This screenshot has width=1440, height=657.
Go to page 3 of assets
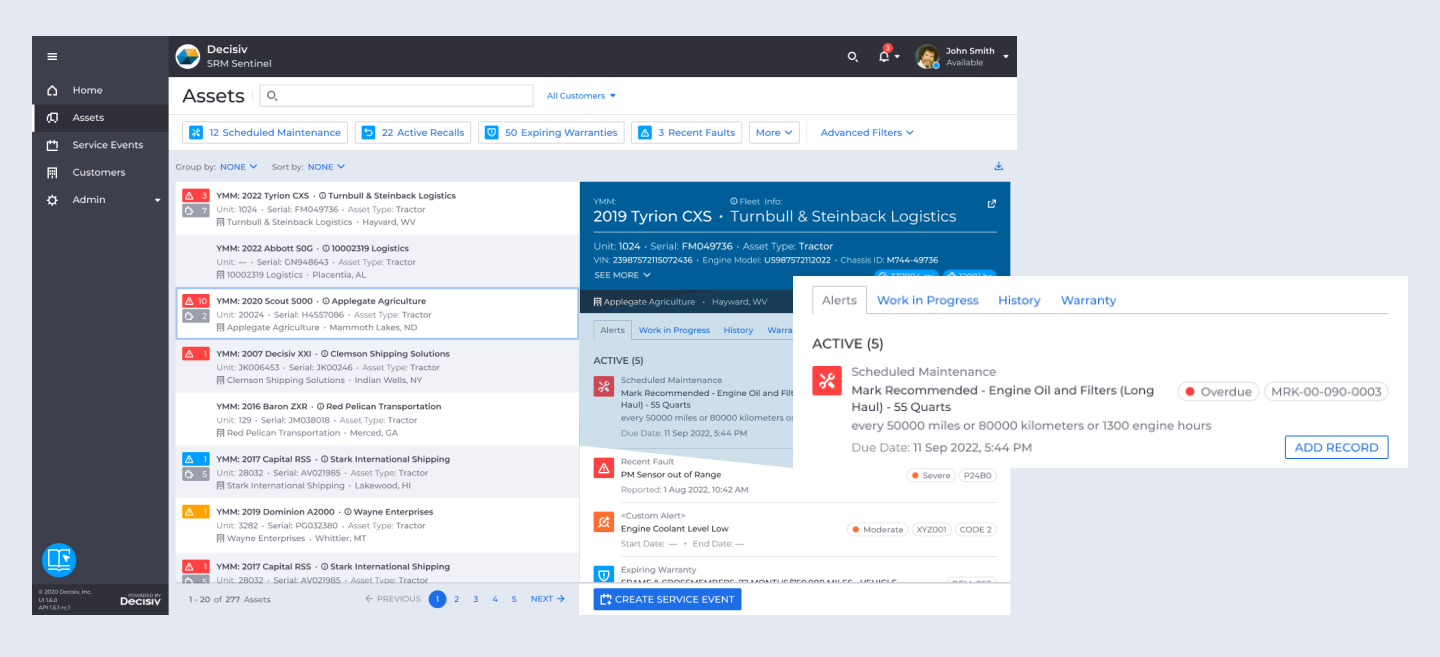click(x=476, y=599)
